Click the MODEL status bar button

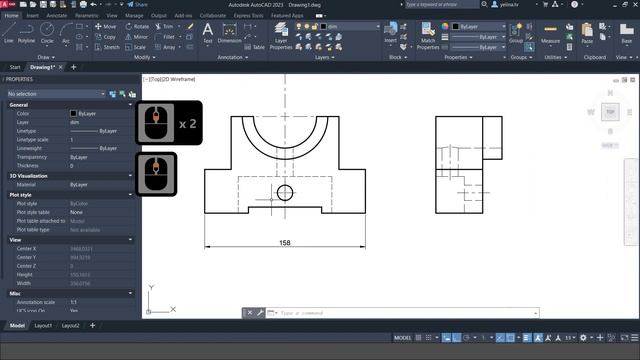(x=402, y=338)
